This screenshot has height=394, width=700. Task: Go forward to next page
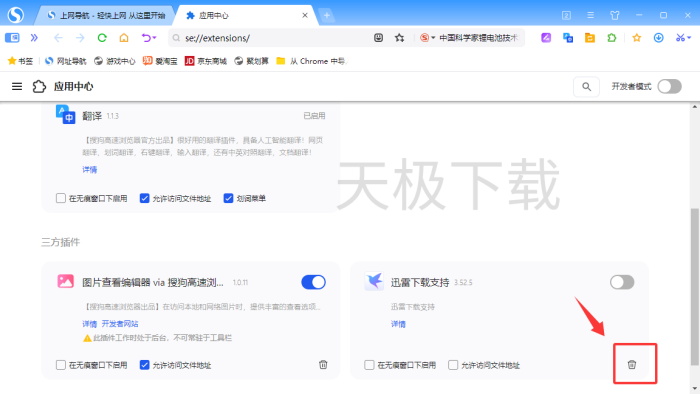[x=80, y=38]
